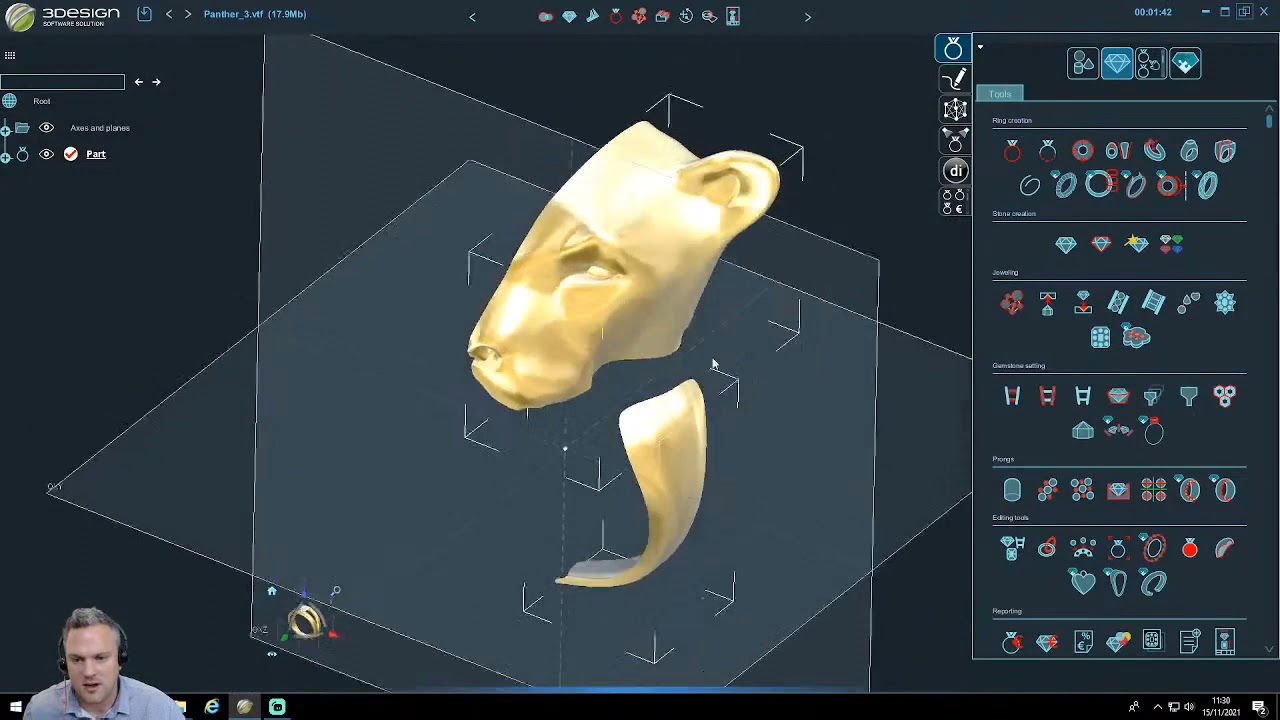Select the grid pavé Jewelling tool
Image resolution: width=1280 pixels, height=720 pixels.
[x=1100, y=337]
